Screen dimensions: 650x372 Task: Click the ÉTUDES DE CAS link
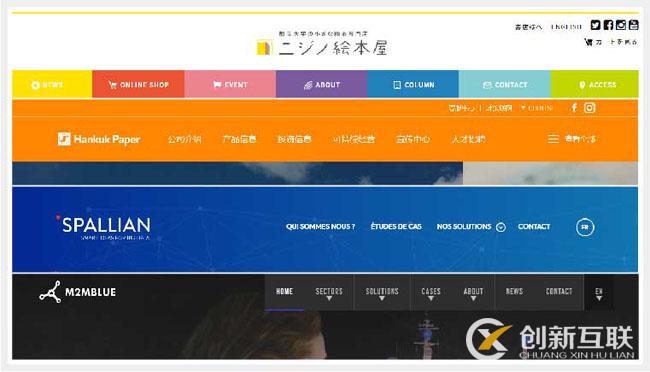pos(396,226)
